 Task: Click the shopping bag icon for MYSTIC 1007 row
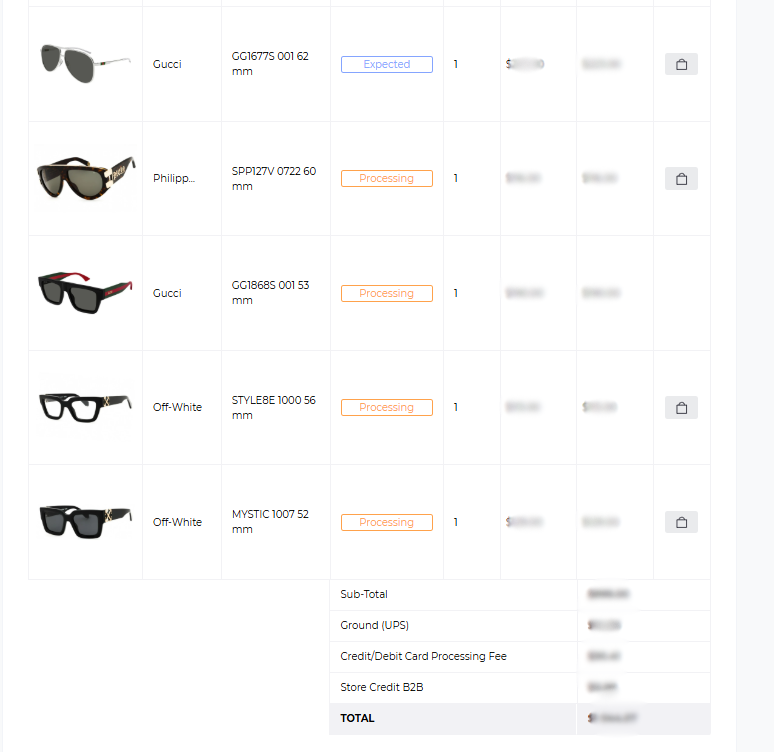click(x=681, y=522)
